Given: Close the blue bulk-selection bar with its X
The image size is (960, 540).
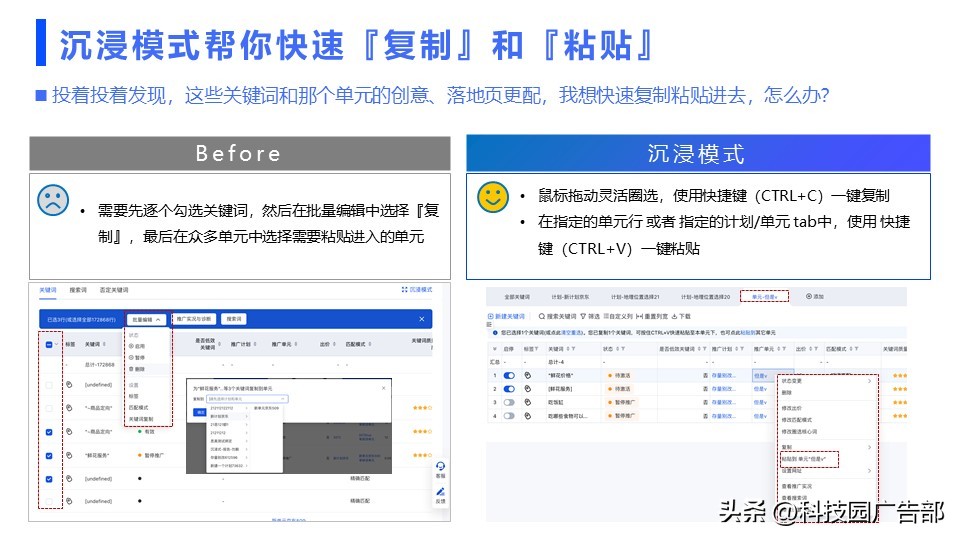Looking at the screenshot, I should pos(421,319).
